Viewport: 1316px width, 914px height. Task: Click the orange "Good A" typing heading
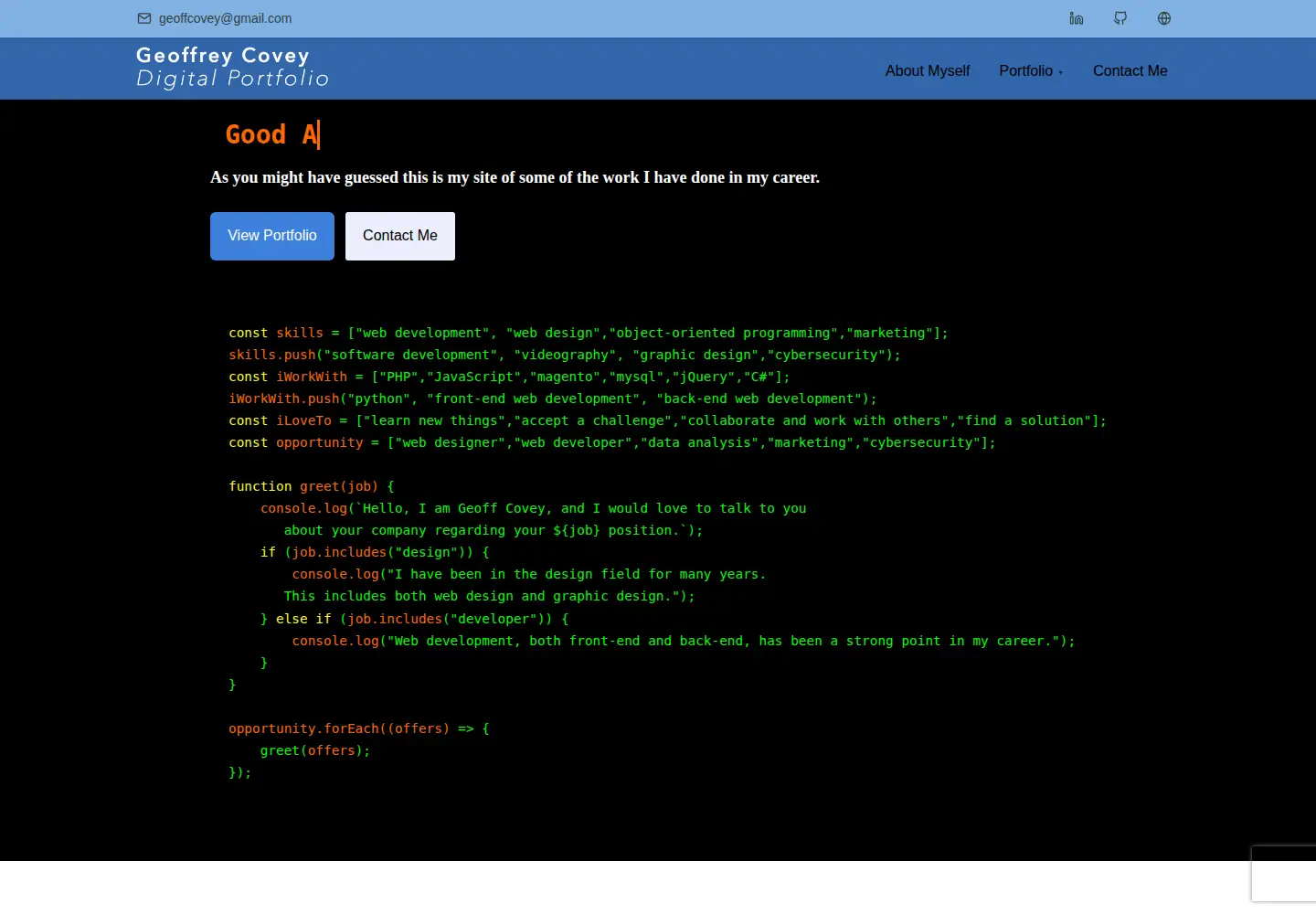[272, 134]
